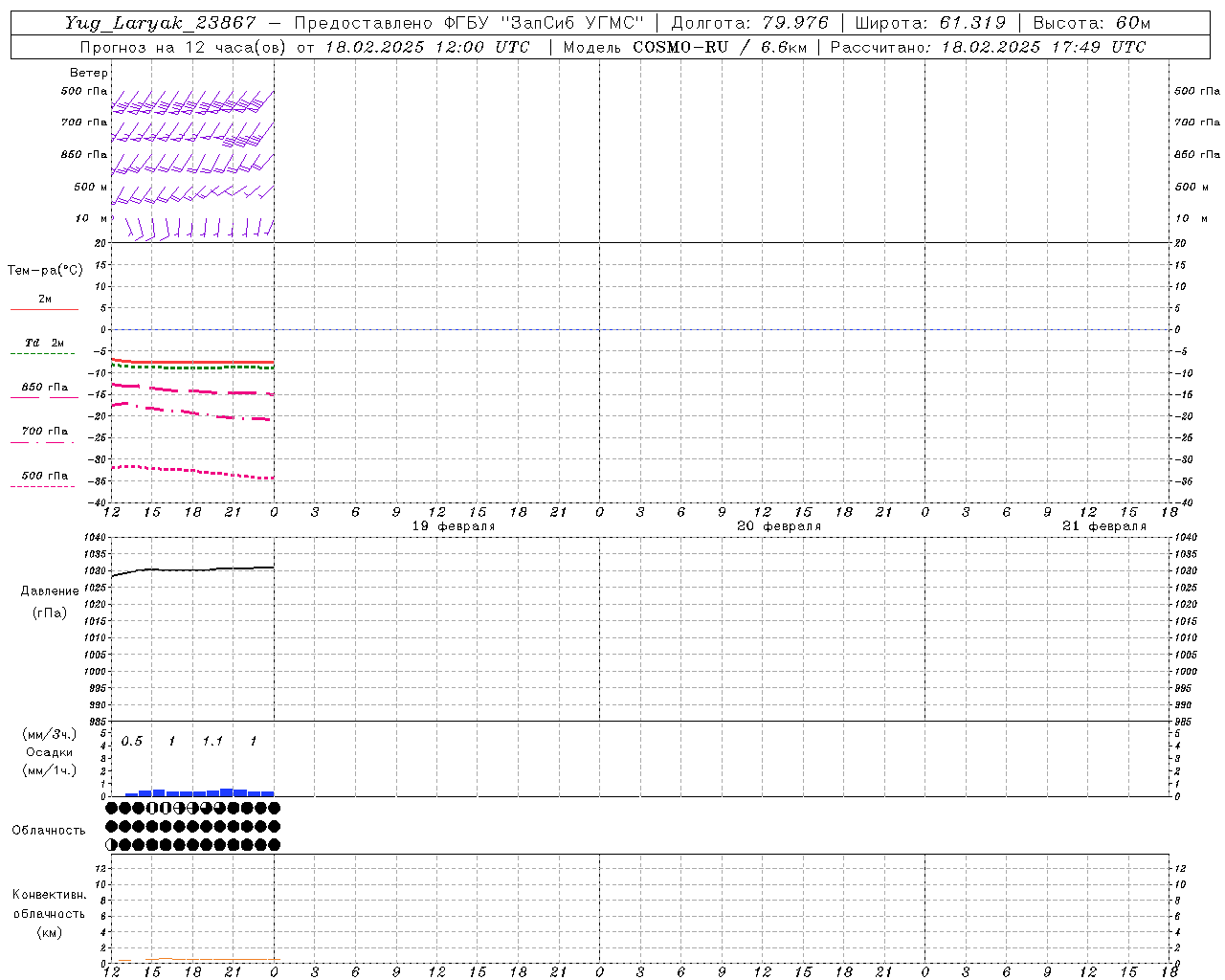Click the Ветер panel label
This screenshot has width=1225, height=980.
(x=89, y=73)
